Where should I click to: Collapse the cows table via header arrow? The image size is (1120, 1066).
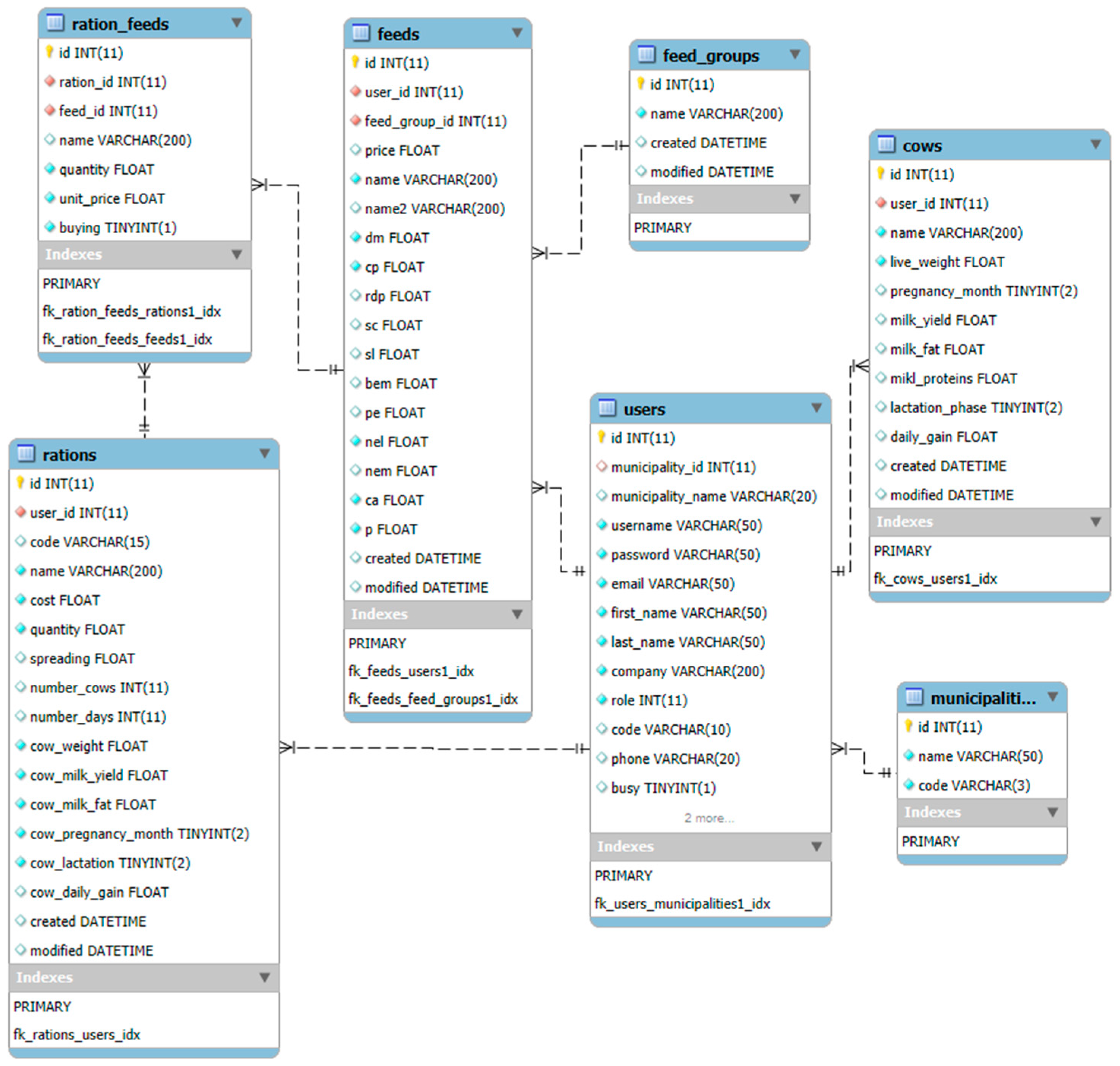(1096, 144)
